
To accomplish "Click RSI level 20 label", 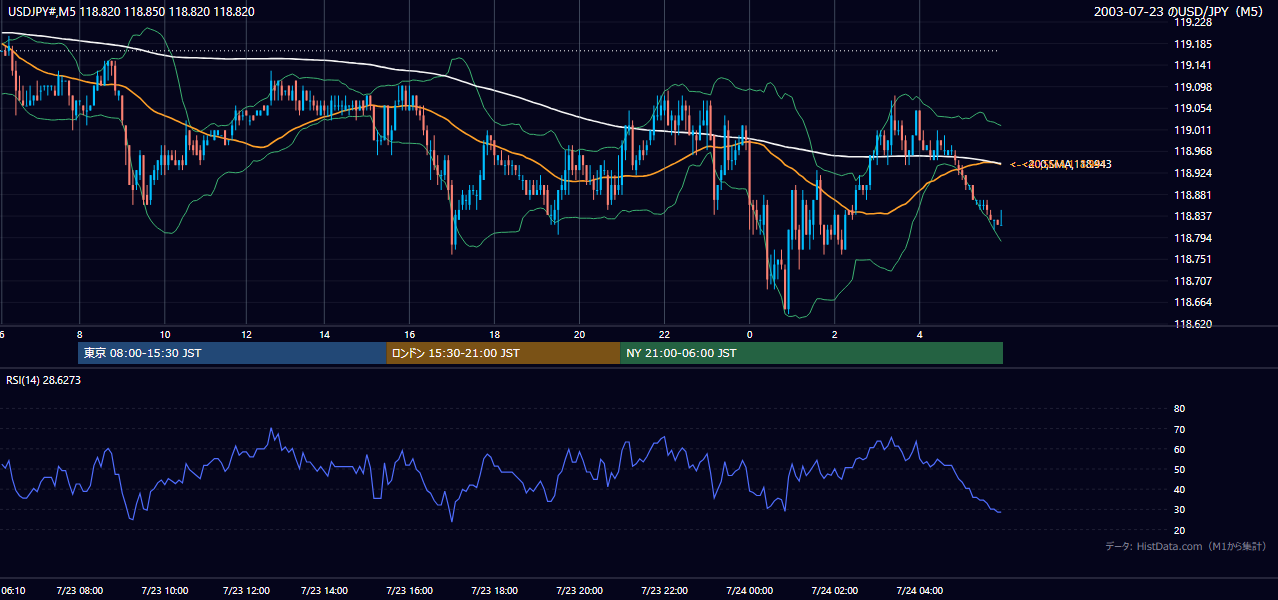I will tap(1179, 530).
